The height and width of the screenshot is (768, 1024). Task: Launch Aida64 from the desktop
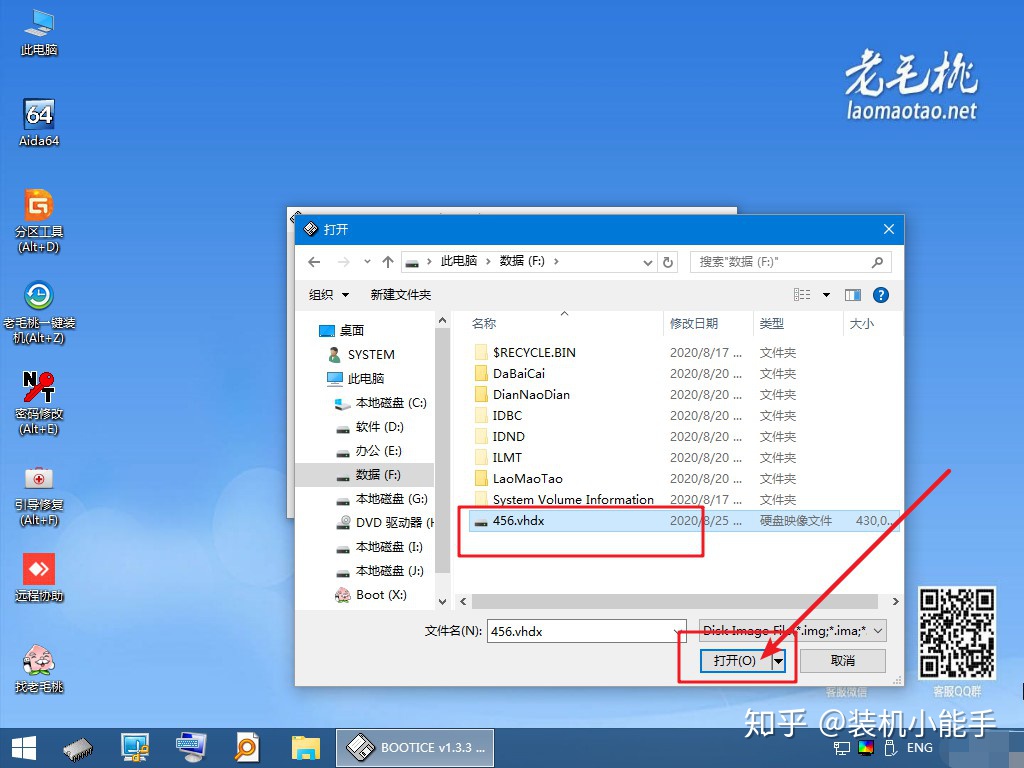point(39,122)
